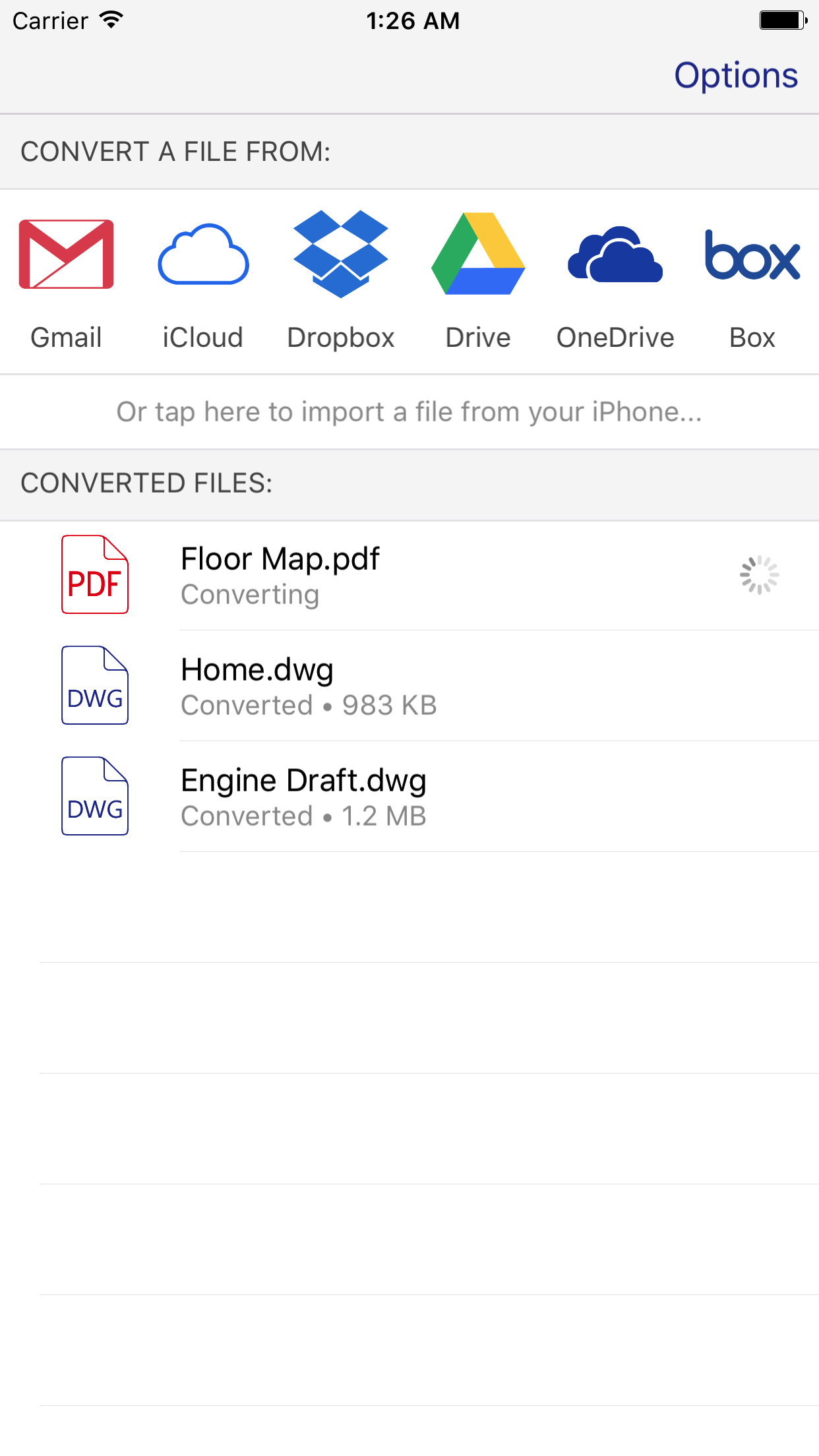Choose the Dropbox logo icon

click(x=341, y=254)
